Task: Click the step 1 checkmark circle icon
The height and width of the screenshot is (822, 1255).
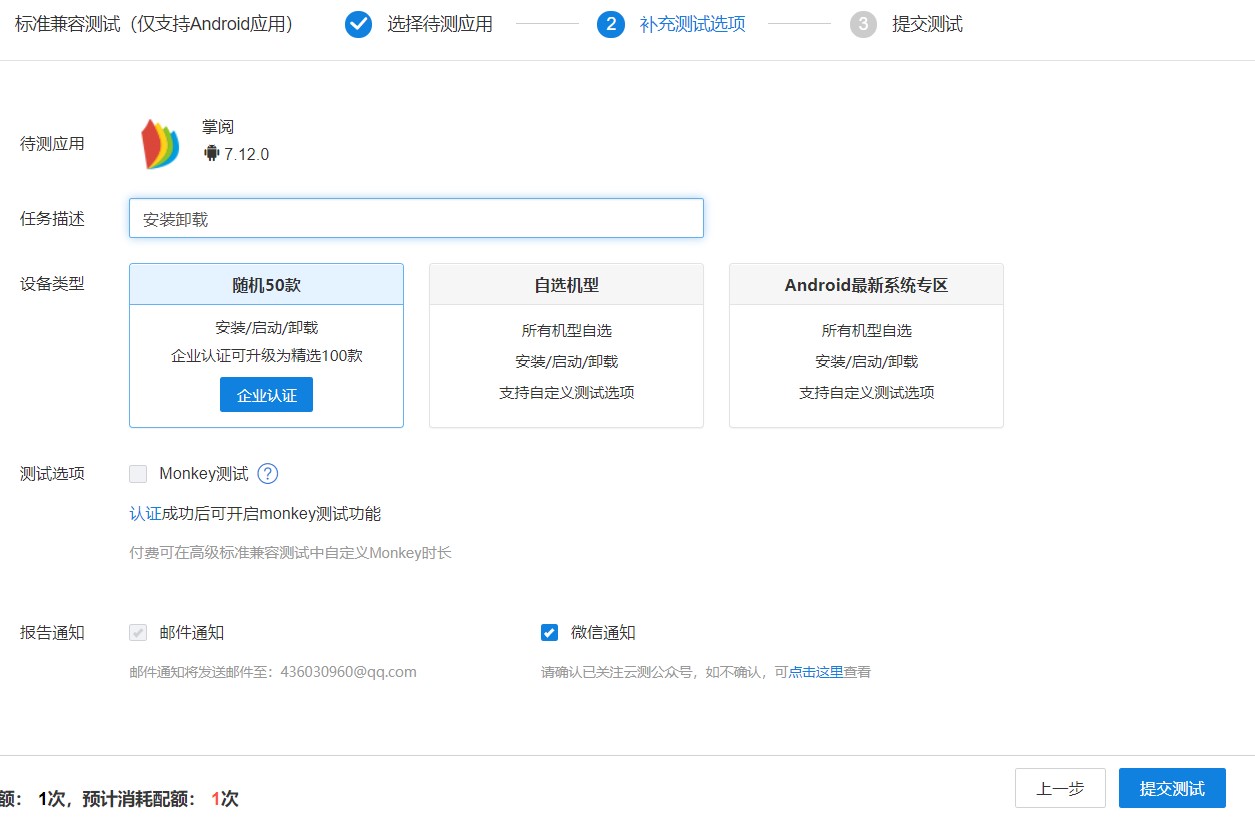Action: 358,24
